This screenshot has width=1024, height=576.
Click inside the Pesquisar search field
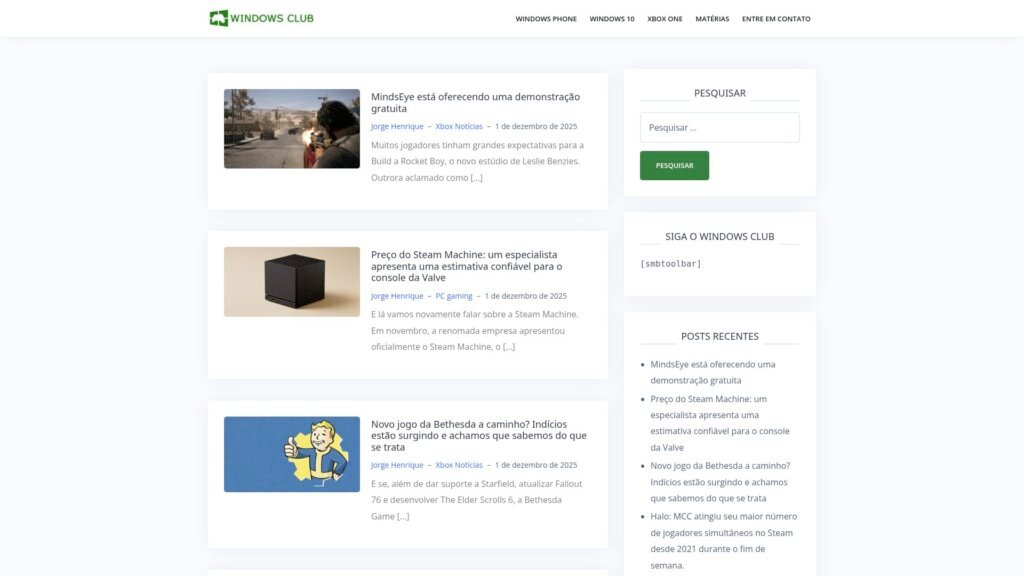[x=719, y=128]
